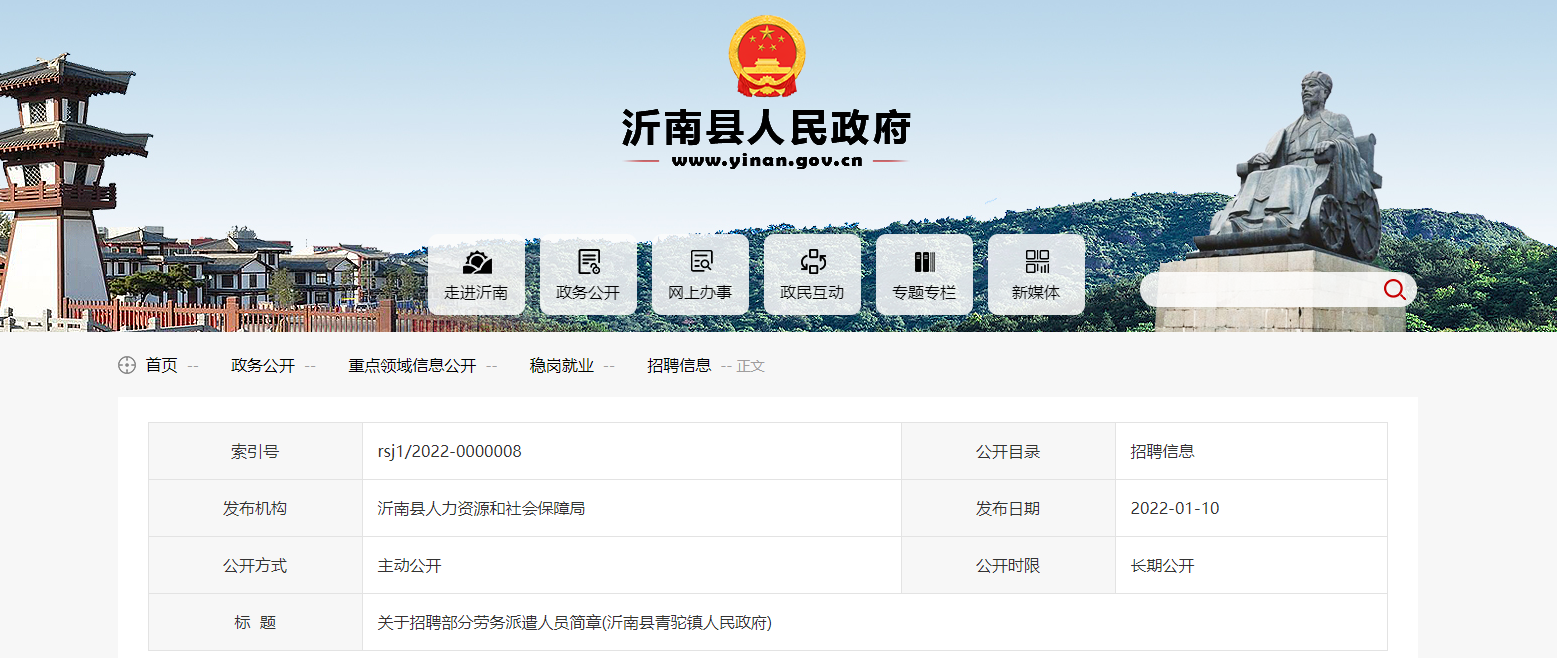Click the red magnifier search icon
The image size is (1557, 658).
(1394, 290)
